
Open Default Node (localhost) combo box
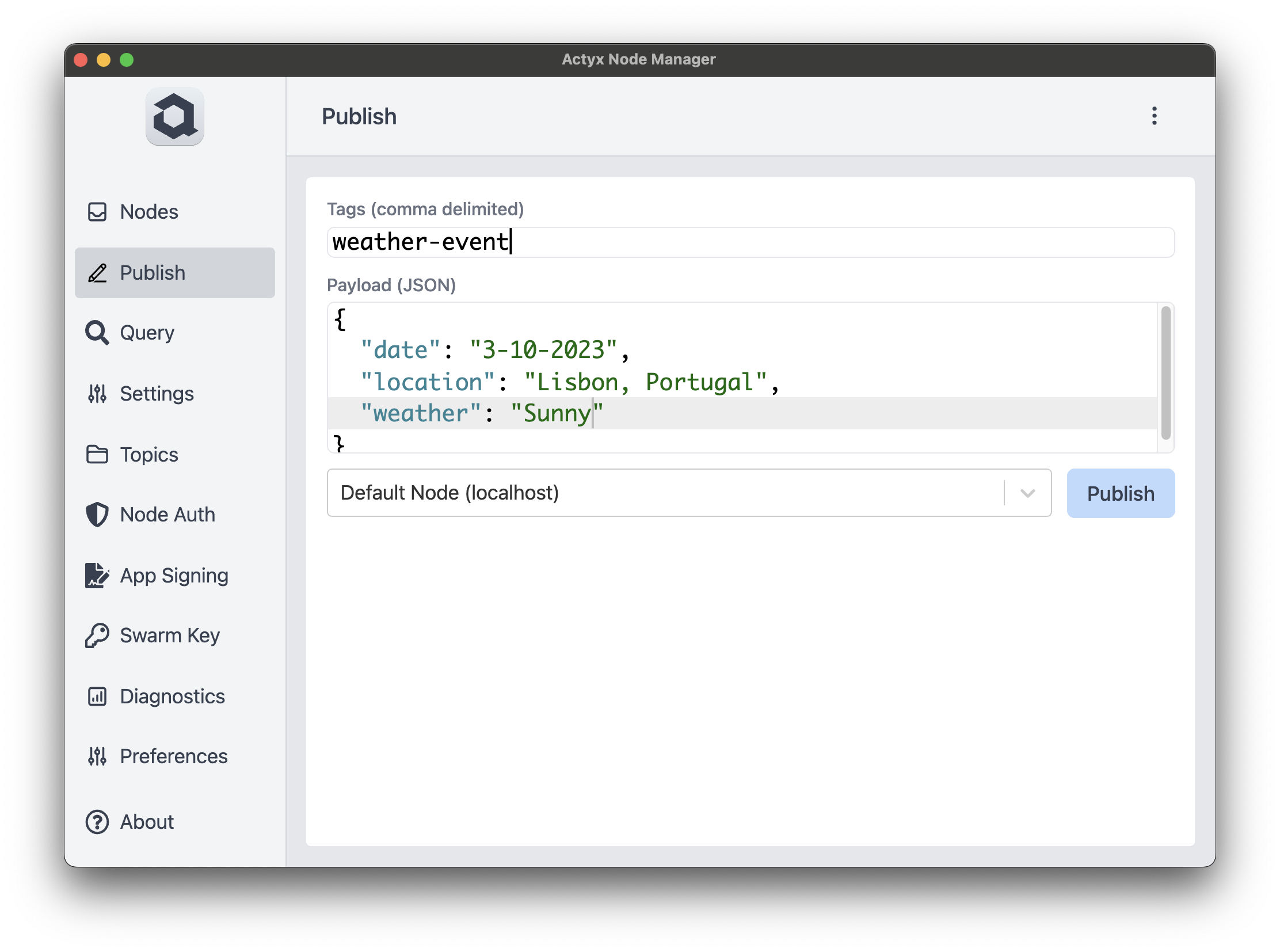point(663,493)
